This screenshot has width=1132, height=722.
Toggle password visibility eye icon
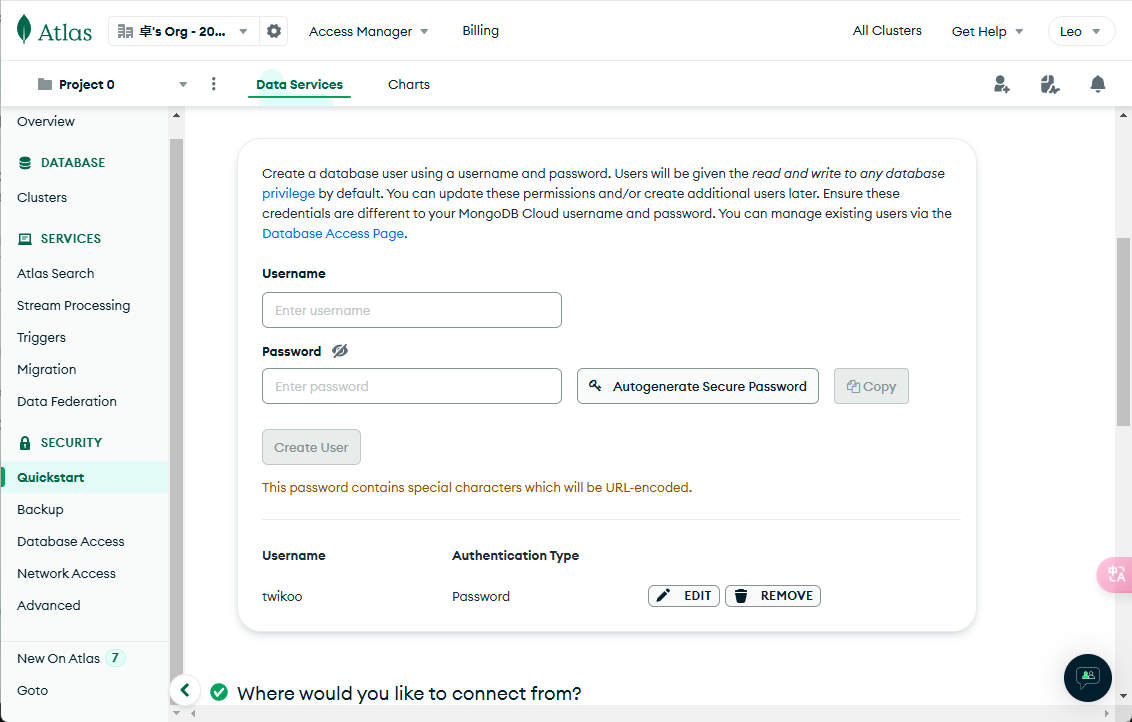click(x=340, y=351)
